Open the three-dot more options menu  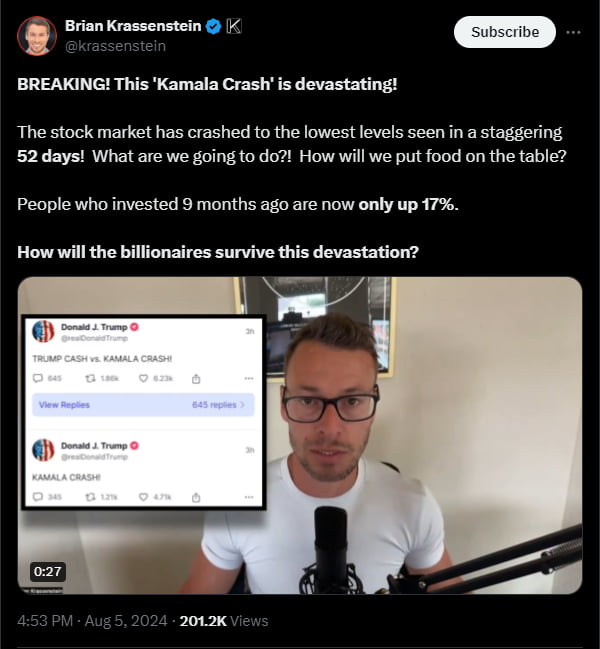(x=573, y=32)
